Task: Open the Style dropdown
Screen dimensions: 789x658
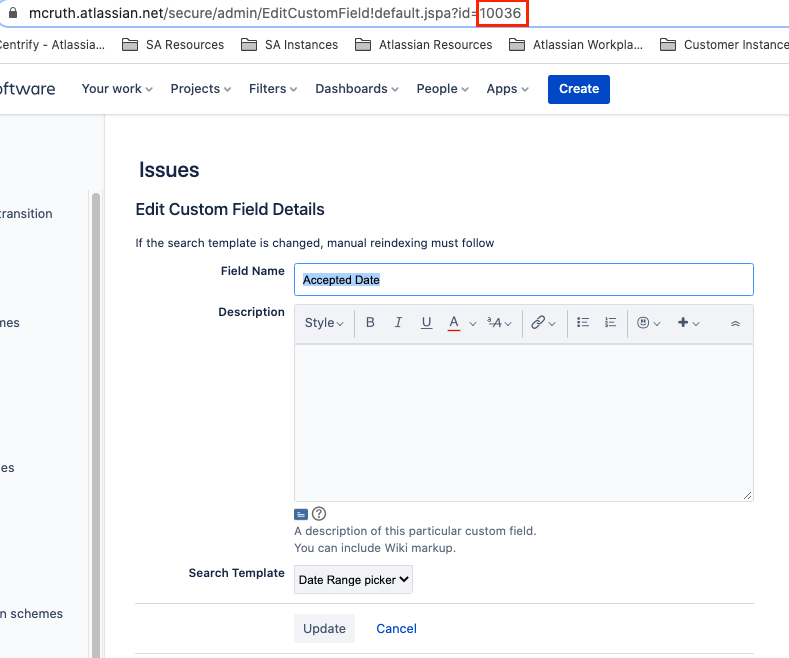Action: pos(324,323)
